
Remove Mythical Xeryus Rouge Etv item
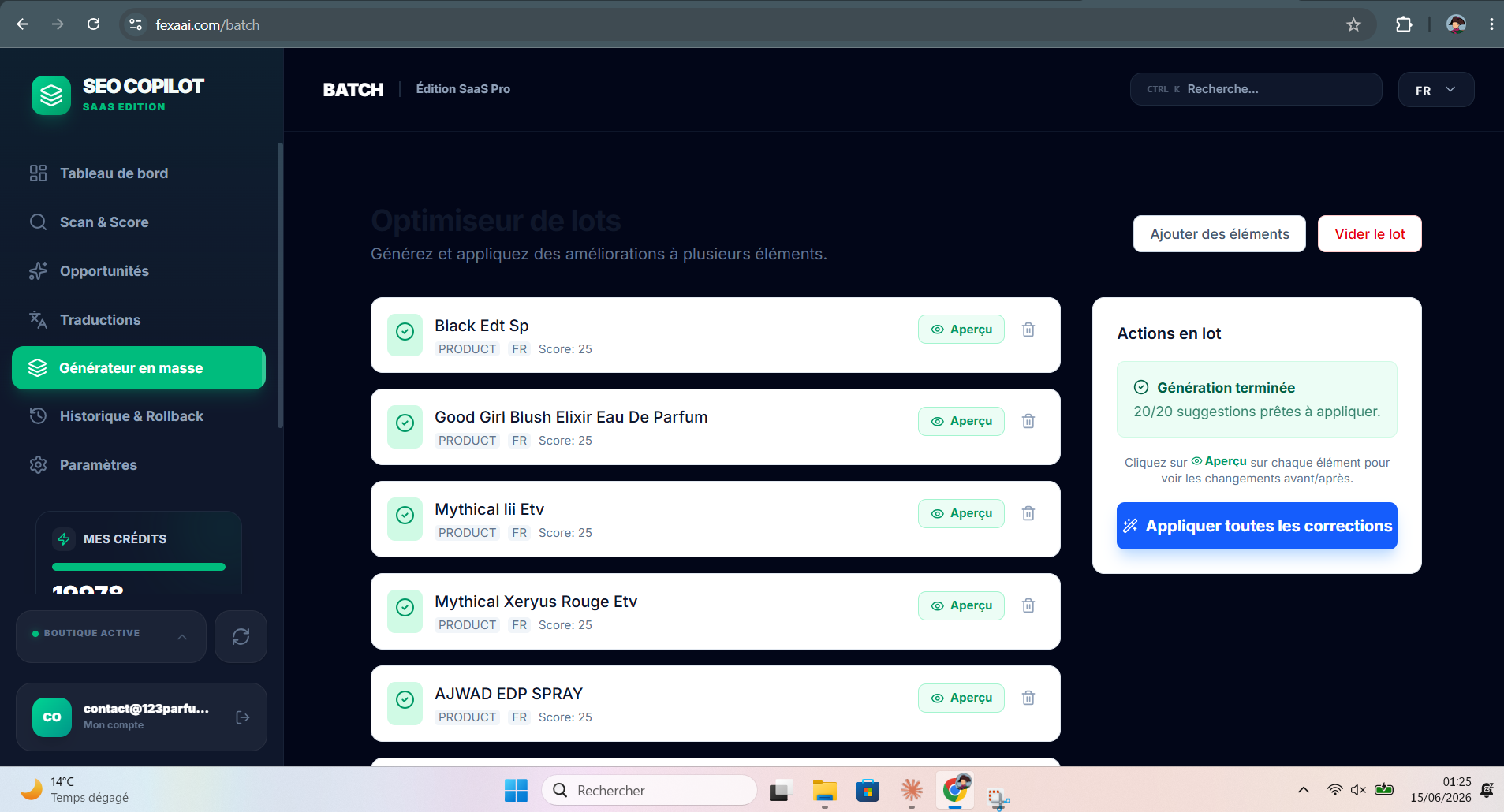coord(1028,605)
